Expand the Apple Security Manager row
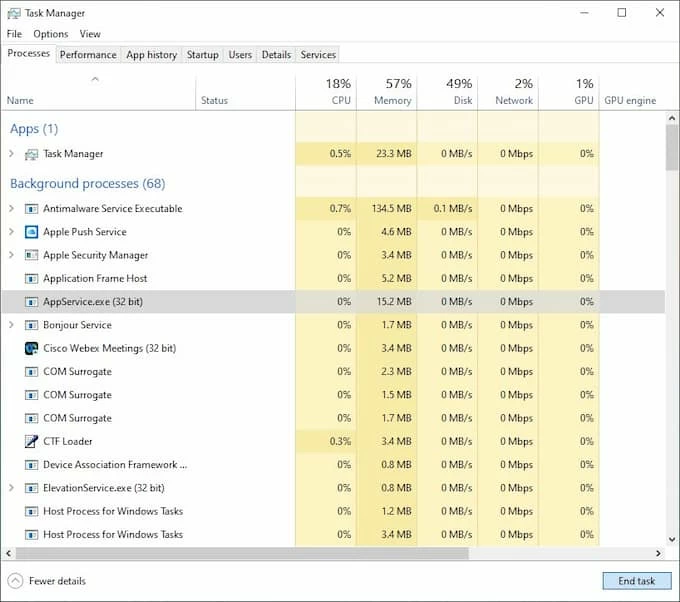Screen dimensions: 680x602 pyautogui.click(x=11, y=255)
